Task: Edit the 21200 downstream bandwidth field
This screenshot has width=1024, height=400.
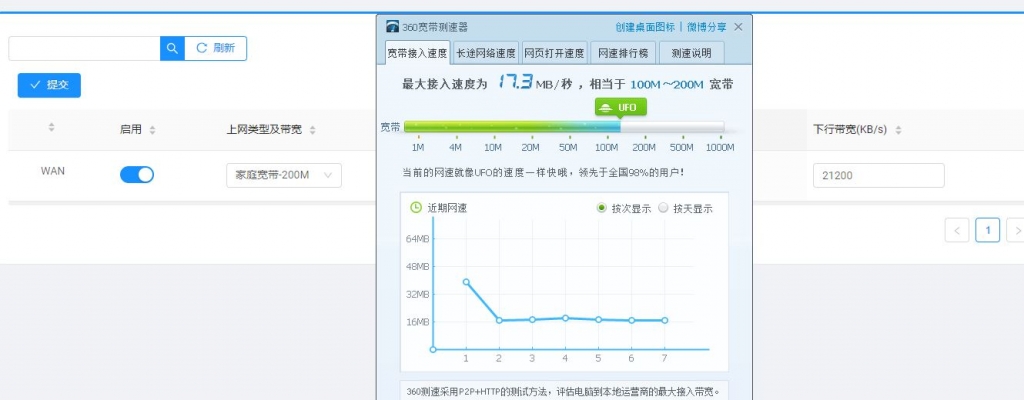Action: pyautogui.click(x=878, y=175)
